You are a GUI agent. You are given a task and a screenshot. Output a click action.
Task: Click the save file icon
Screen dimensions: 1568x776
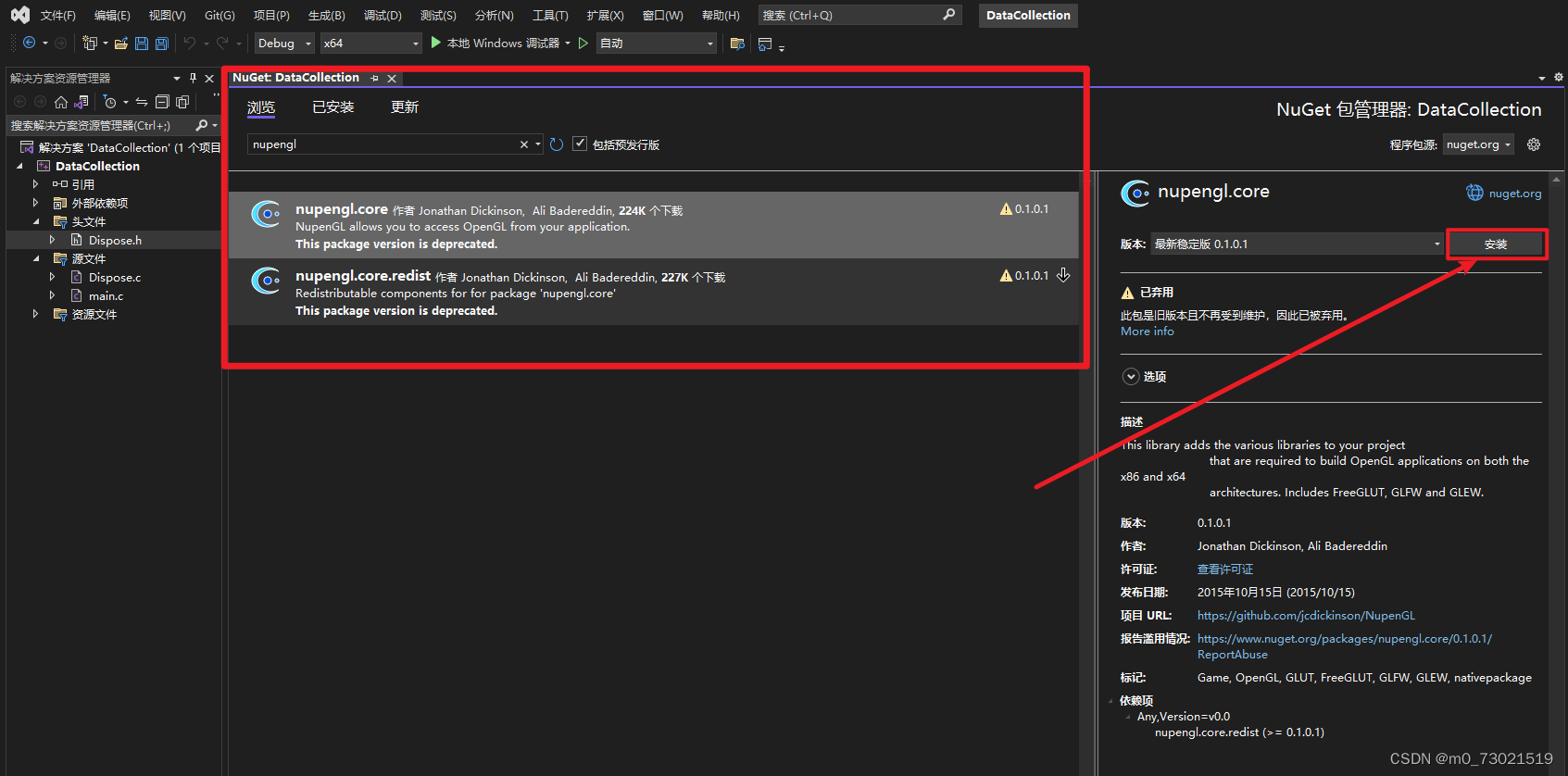point(142,43)
